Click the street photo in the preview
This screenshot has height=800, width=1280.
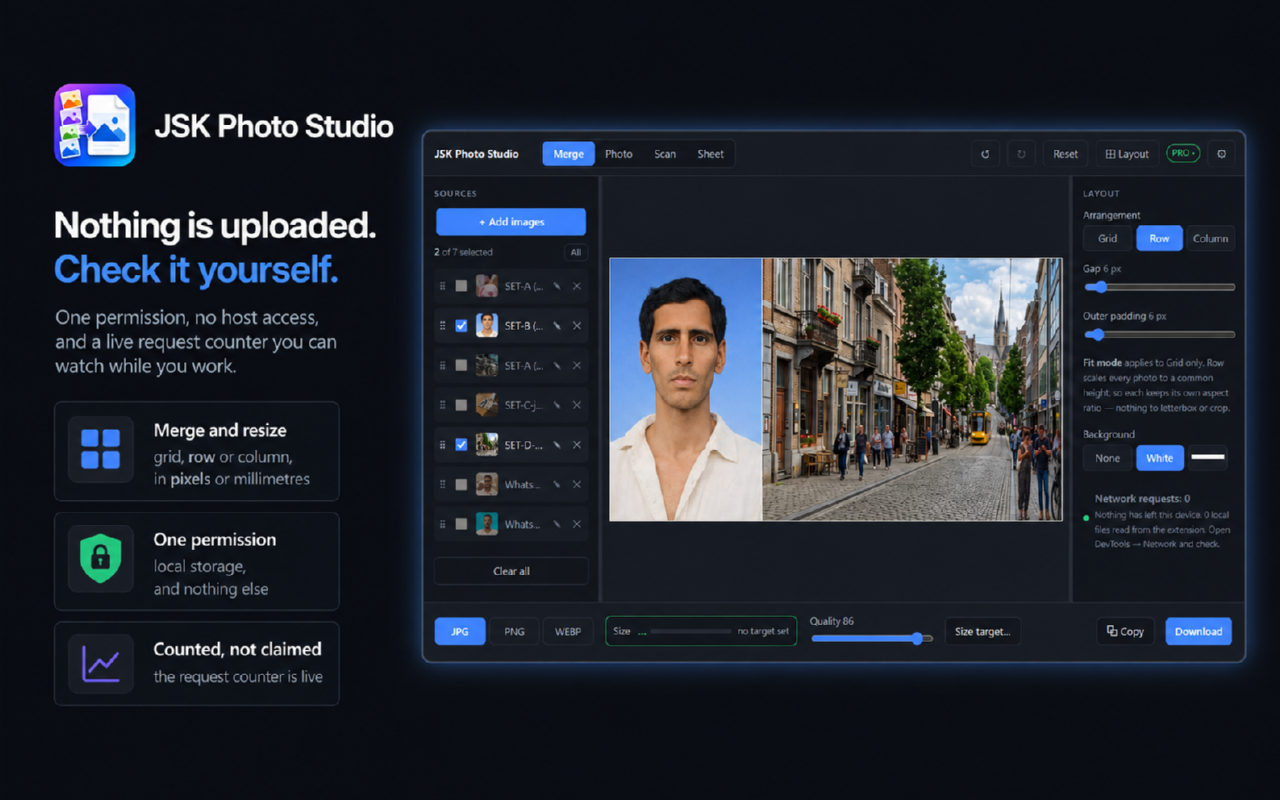coord(912,390)
